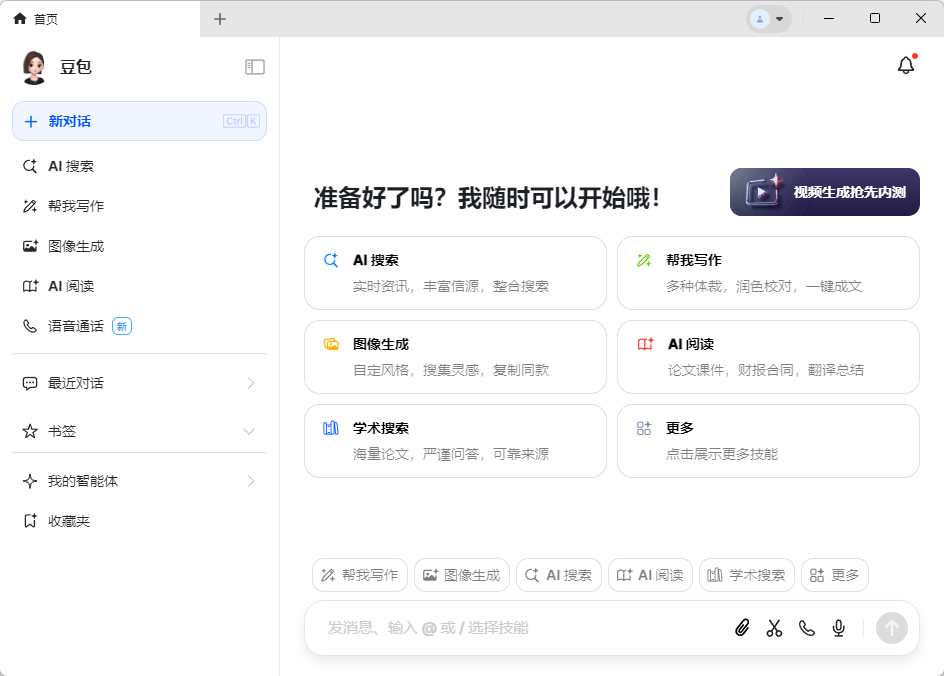Click the 豆包 name label

tap(76, 67)
